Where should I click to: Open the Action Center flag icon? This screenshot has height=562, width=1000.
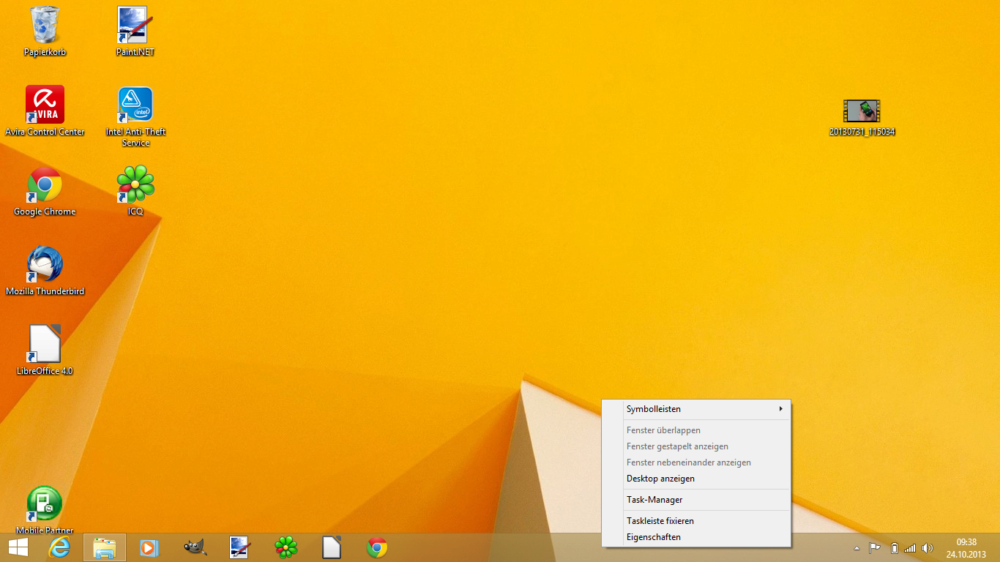pos(874,548)
